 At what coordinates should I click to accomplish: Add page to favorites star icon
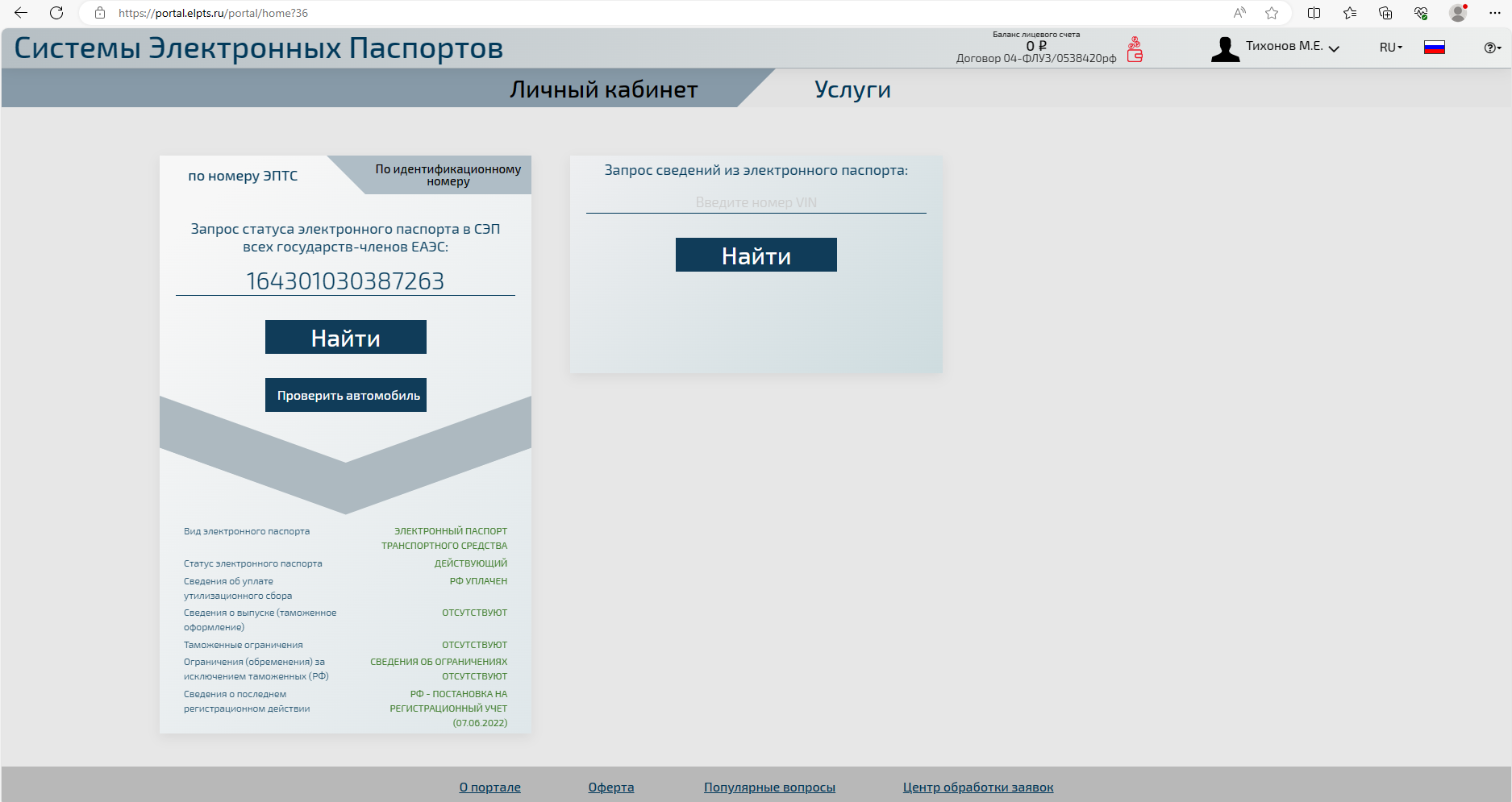(1272, 13)
